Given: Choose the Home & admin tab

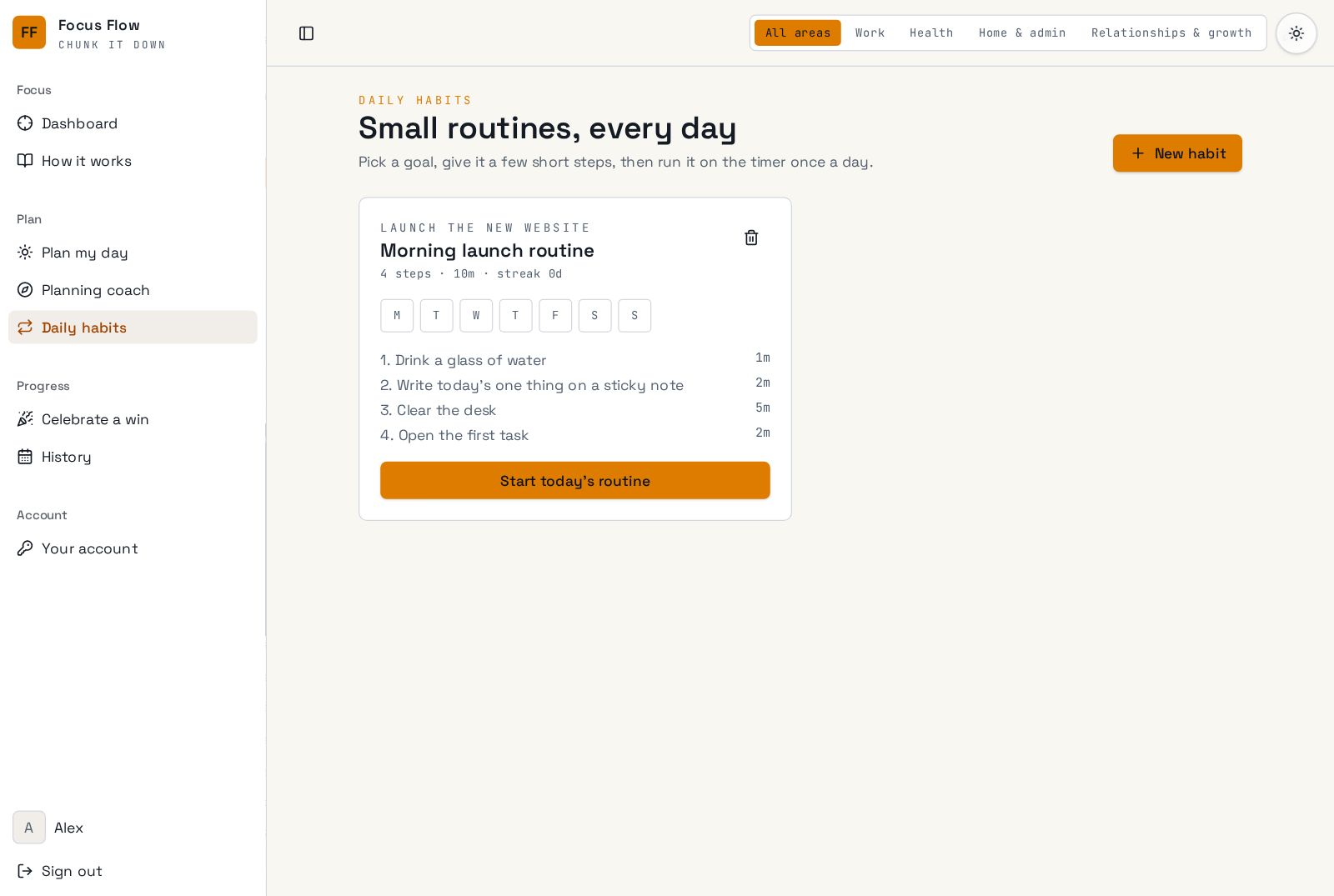Looking at the screenshot, I should click(1022, 33).
